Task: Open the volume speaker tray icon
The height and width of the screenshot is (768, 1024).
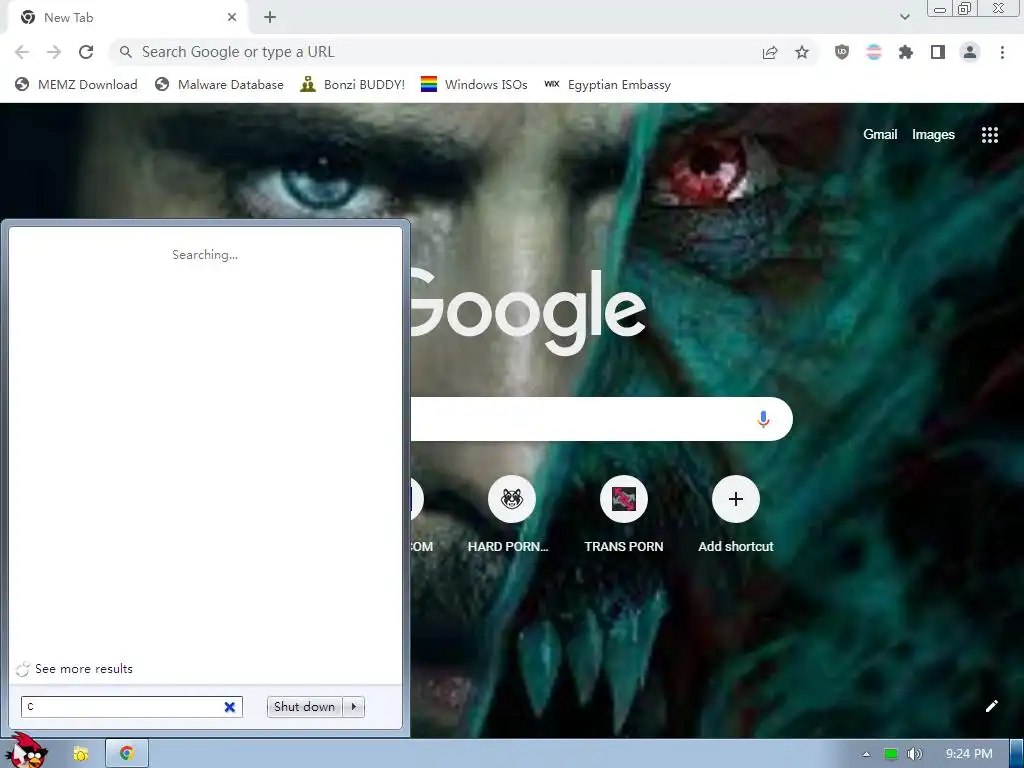Action: (x=914, y=754)
